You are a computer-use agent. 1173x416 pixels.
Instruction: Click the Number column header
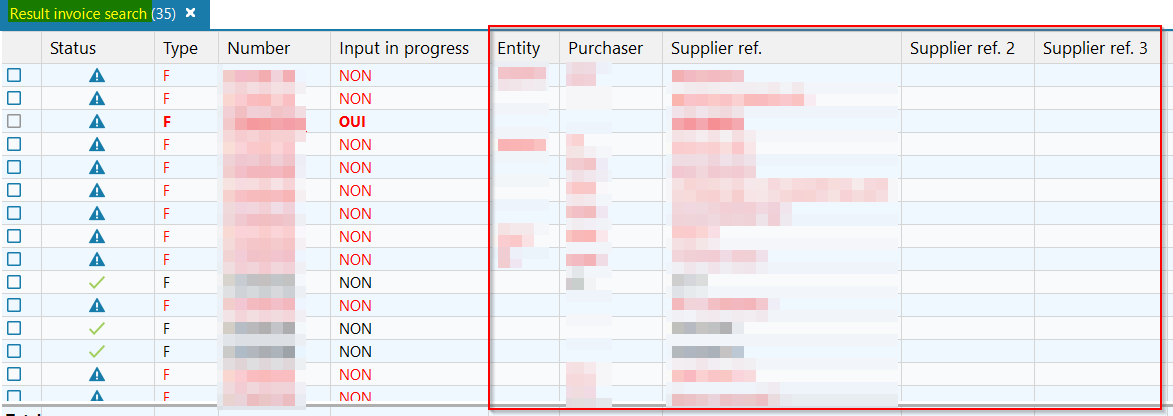pos(259,48)
